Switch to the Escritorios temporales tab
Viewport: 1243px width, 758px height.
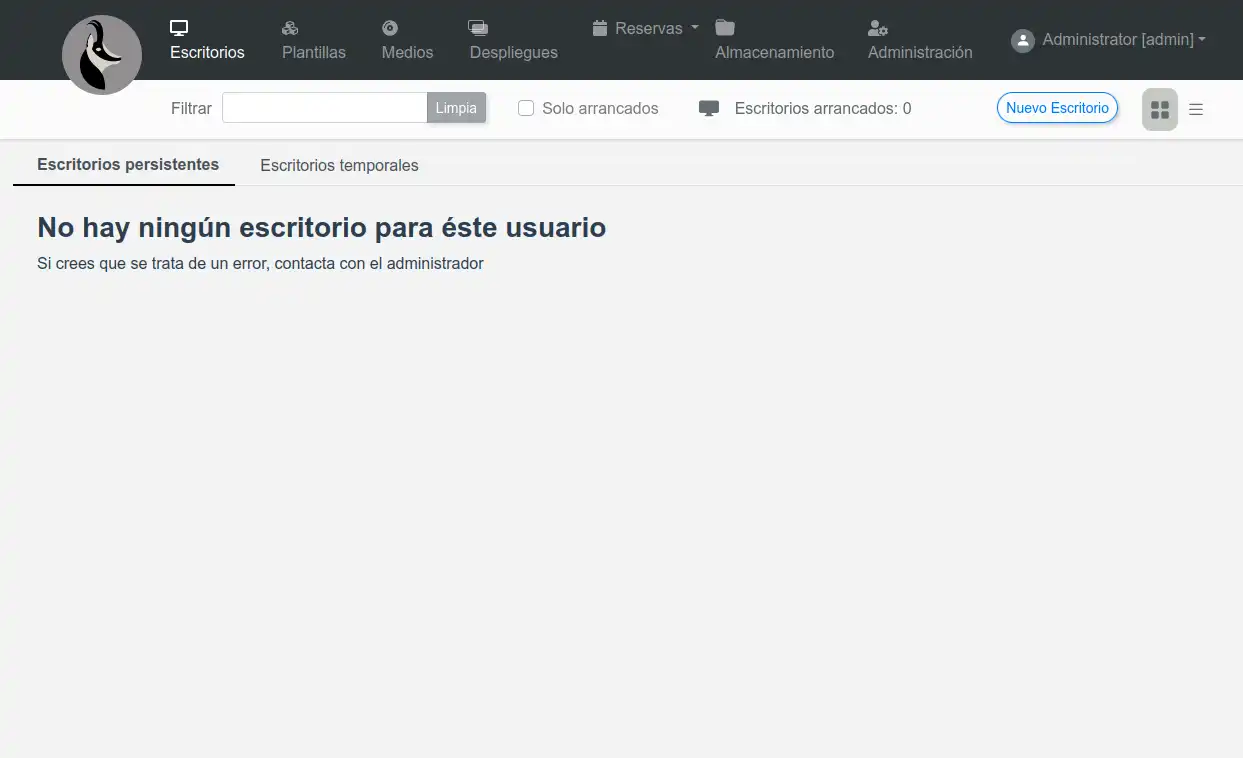click(339, 166)
